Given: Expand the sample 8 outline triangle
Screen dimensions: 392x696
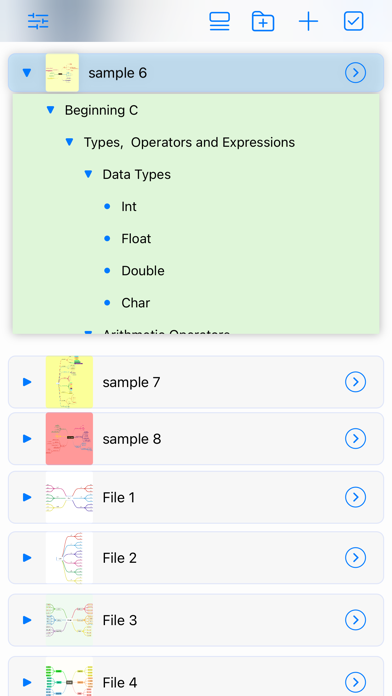Looking at the screenshot, I should [27, 439].
